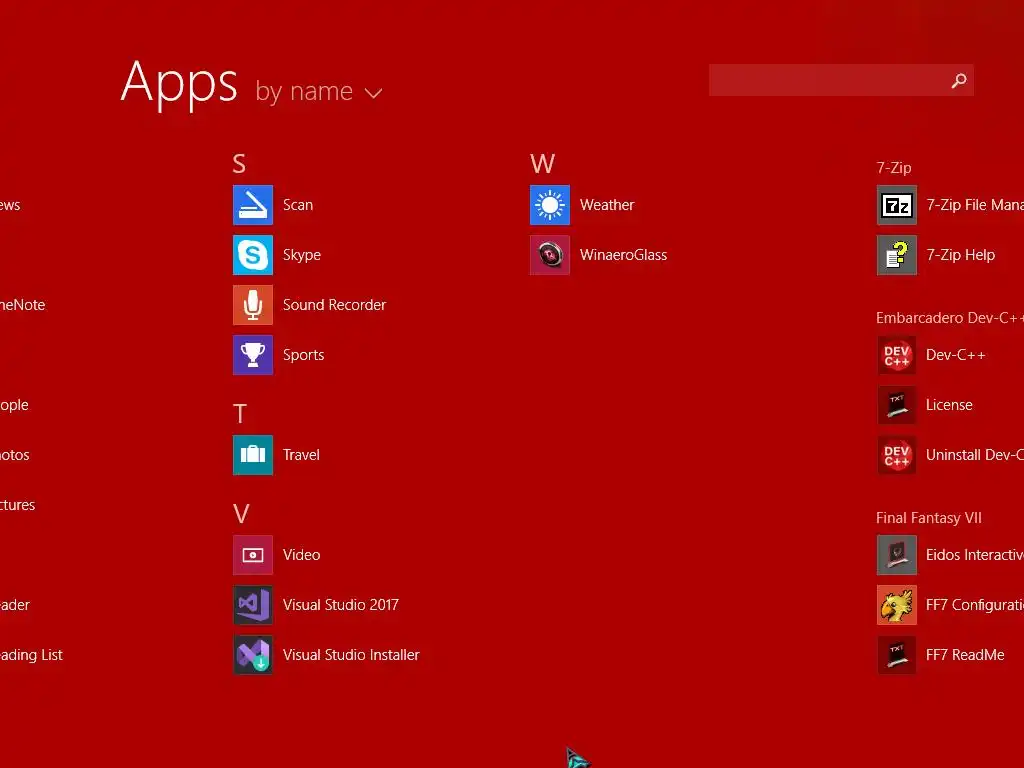The width and height of the screenshot is (1024, 768).
Task: Click the 'Visual Studio 2017' label
Action: (341, 605)
